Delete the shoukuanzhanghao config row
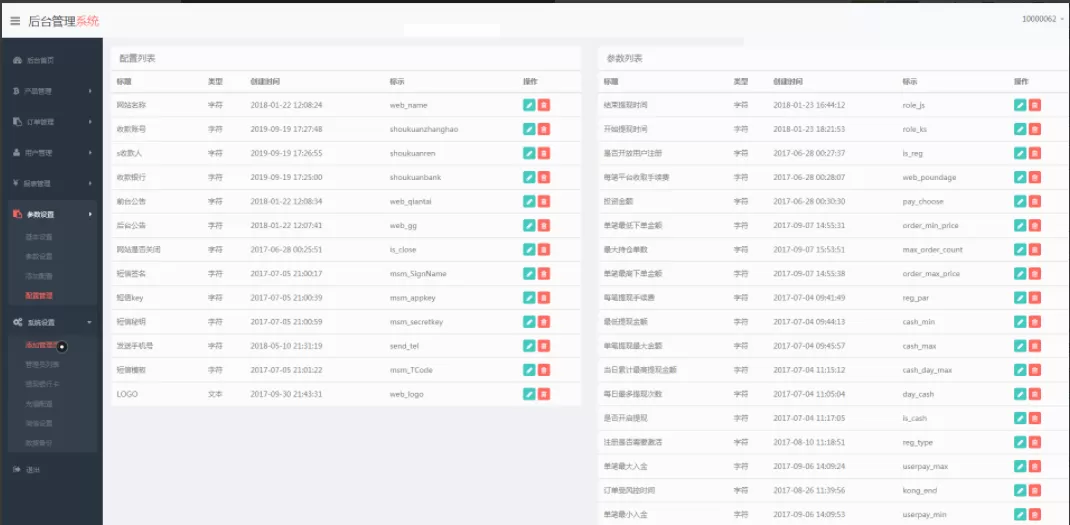 click(544, 129)
